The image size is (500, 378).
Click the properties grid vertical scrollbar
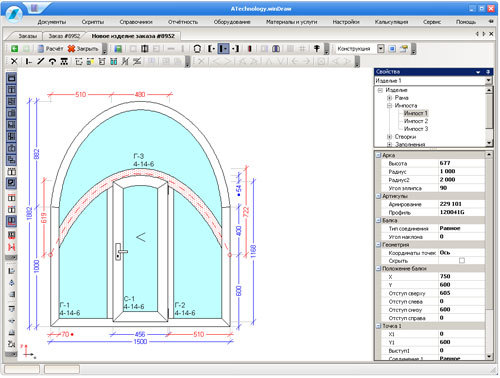(489, 255)
